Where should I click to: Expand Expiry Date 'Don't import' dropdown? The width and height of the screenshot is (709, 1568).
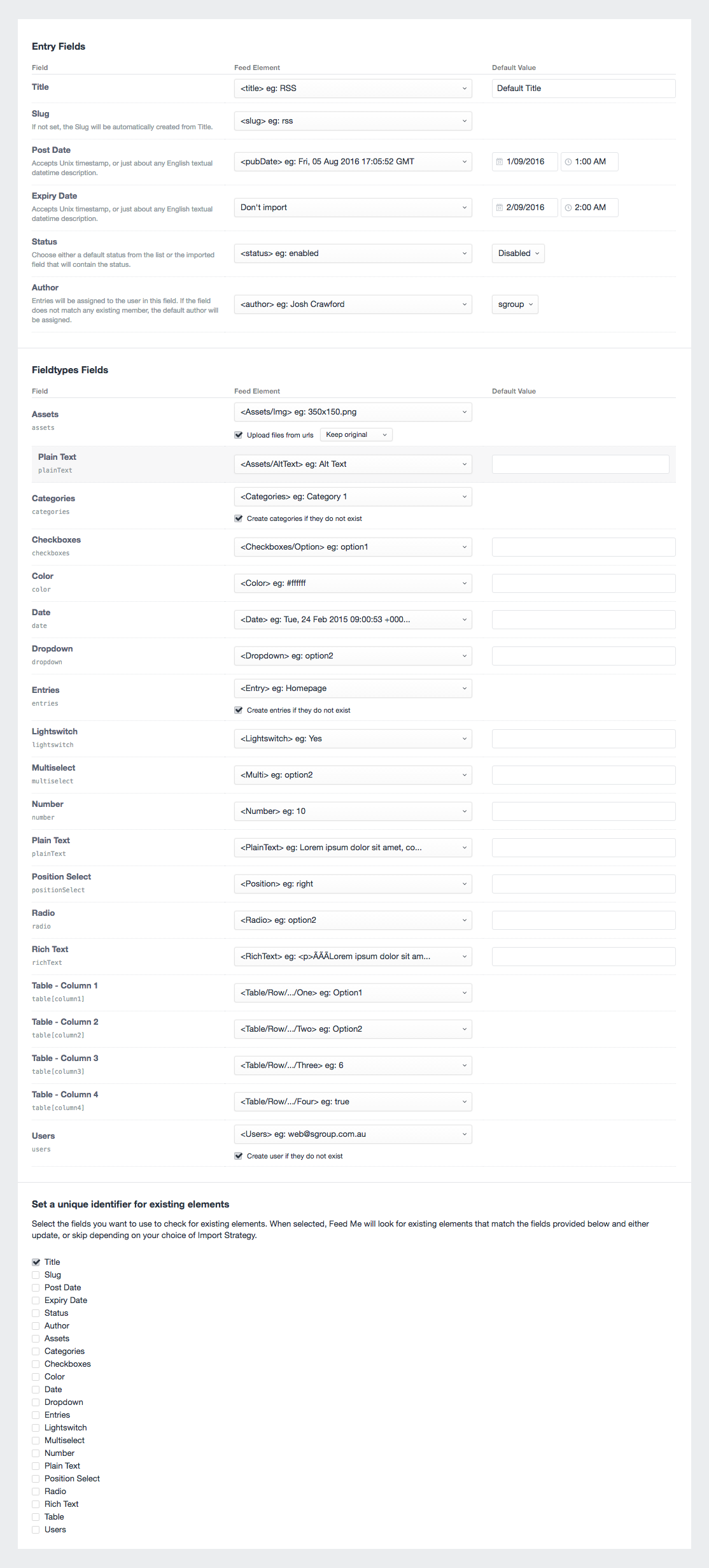coord(353,208)
